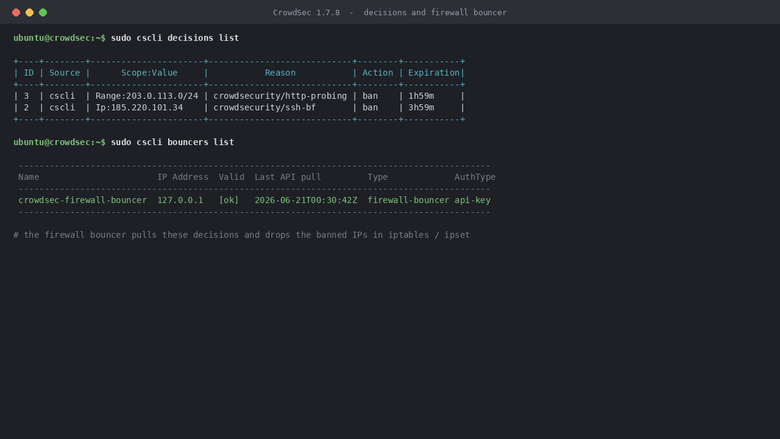This screenshot has height=439, width=780.
Task: Click the Range:203.0.113.0/24 scope value
Action: click(x=147, y=96)
